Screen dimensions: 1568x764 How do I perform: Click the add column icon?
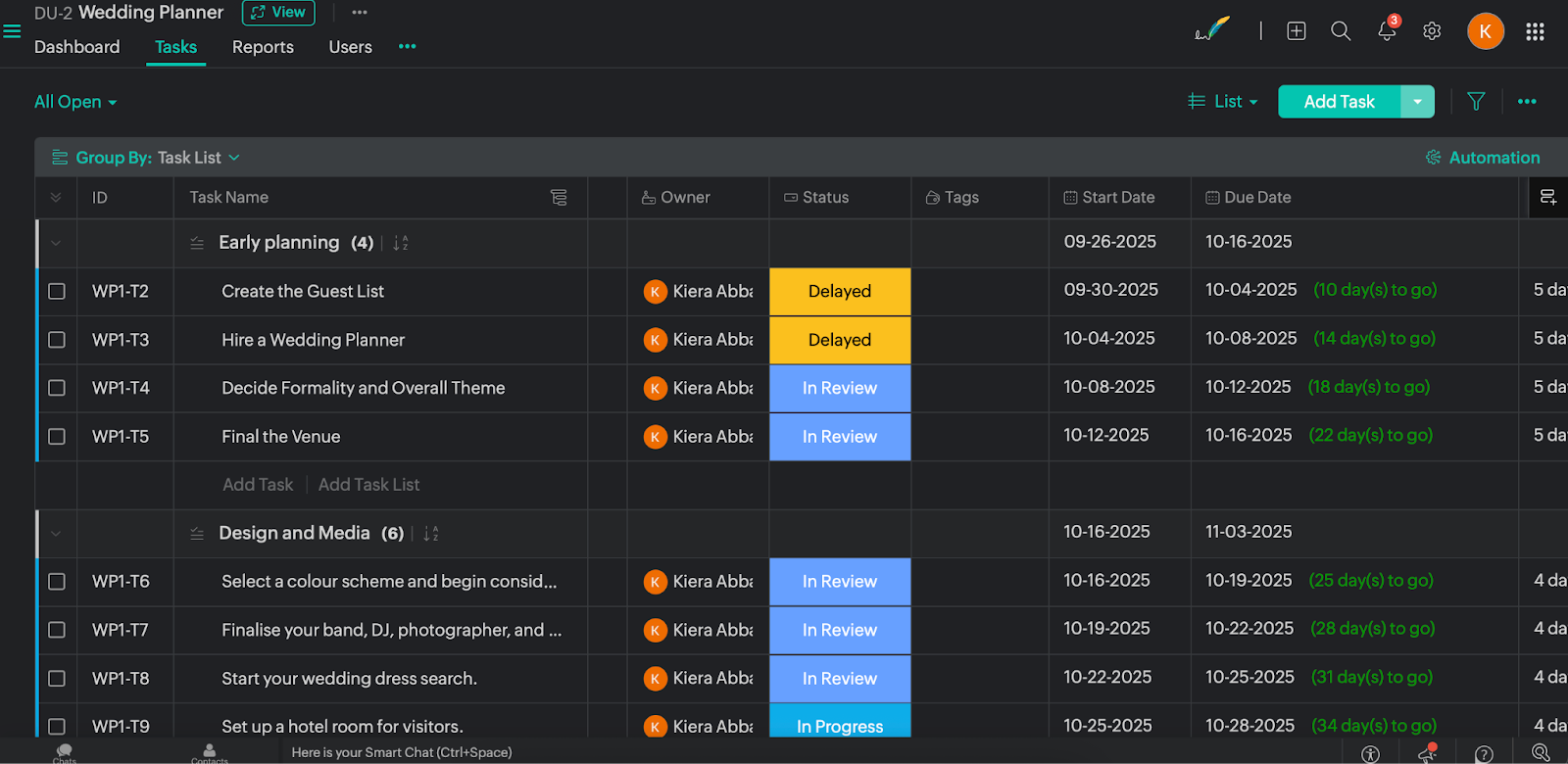pyautogui.click(x=1548, y=198)
